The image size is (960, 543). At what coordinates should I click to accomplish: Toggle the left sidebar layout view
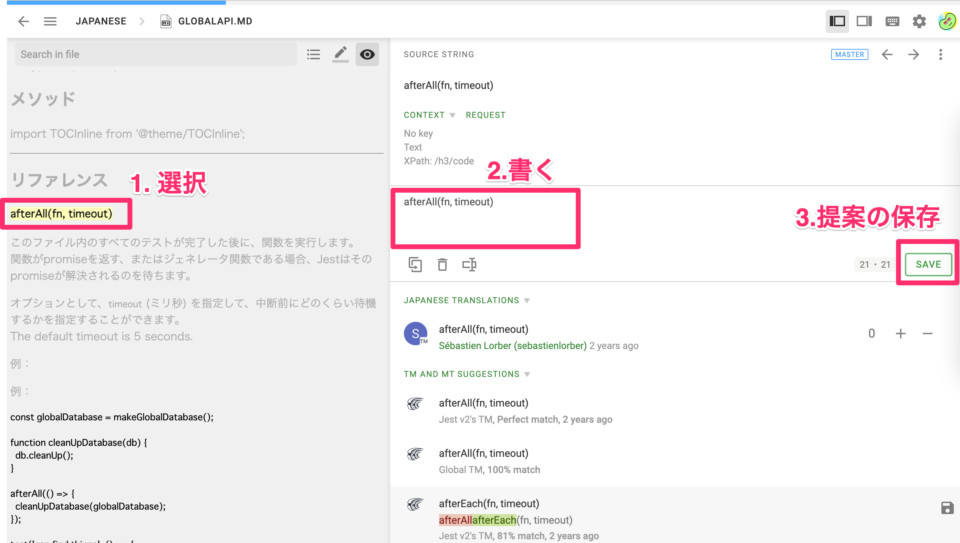tap(838, 21)
